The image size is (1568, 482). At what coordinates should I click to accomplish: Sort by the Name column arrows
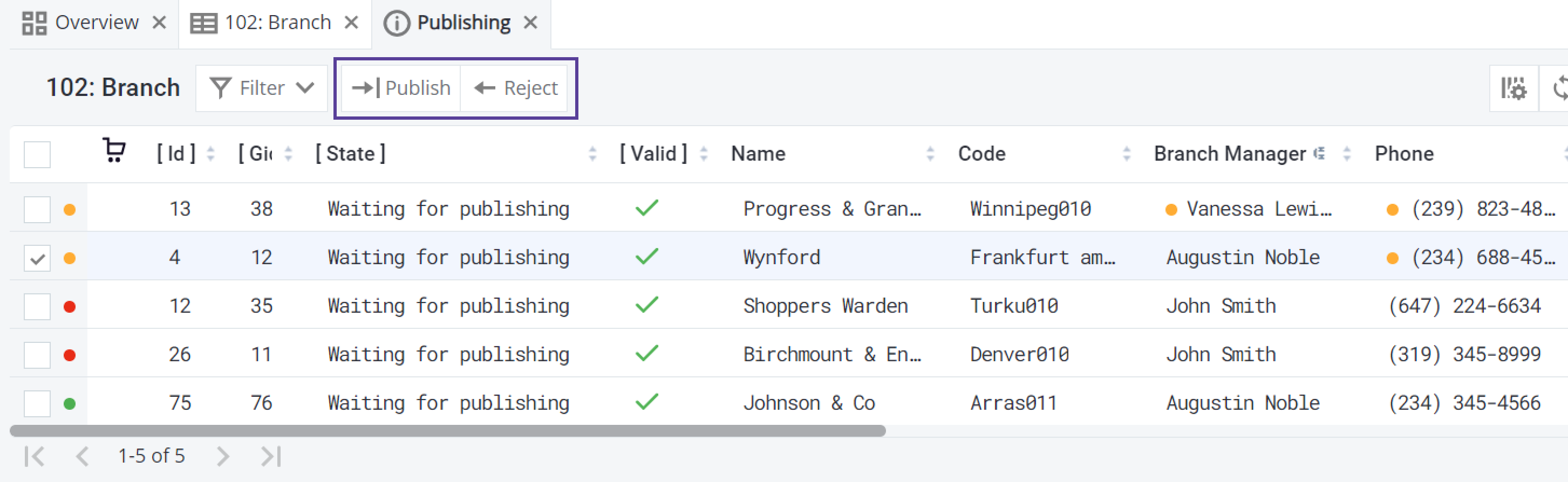click(x=930, y=154)
